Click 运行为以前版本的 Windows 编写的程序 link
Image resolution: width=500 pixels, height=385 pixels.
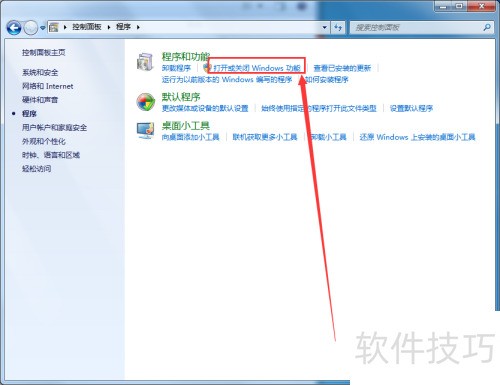tap(227, 80)
